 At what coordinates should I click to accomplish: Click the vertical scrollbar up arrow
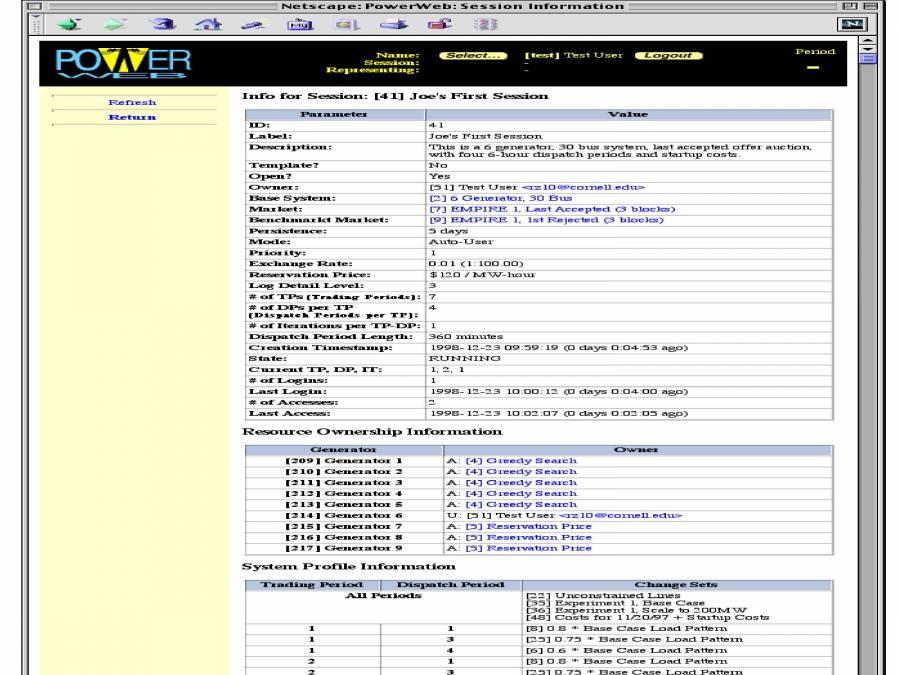point(867,42)
